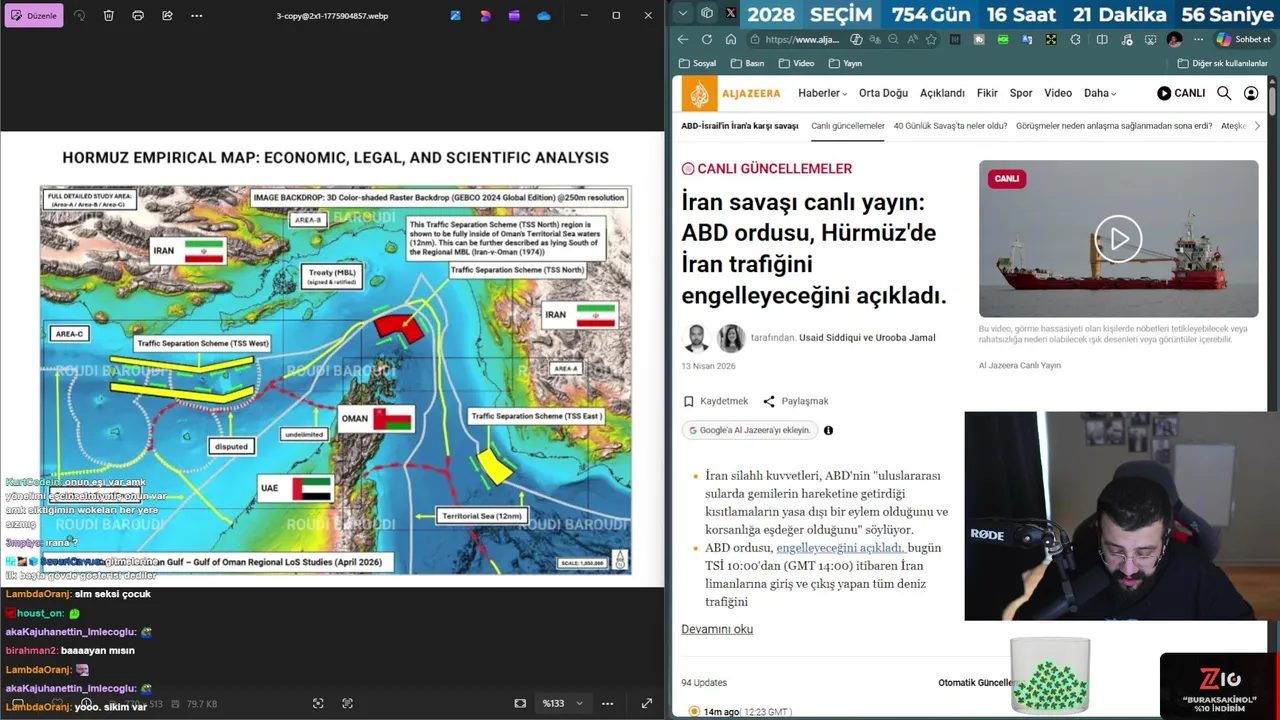This screenshot has width=1280, height=720.
Task: Delete the image with the trash icon
Action: click(x=109, y=16)
